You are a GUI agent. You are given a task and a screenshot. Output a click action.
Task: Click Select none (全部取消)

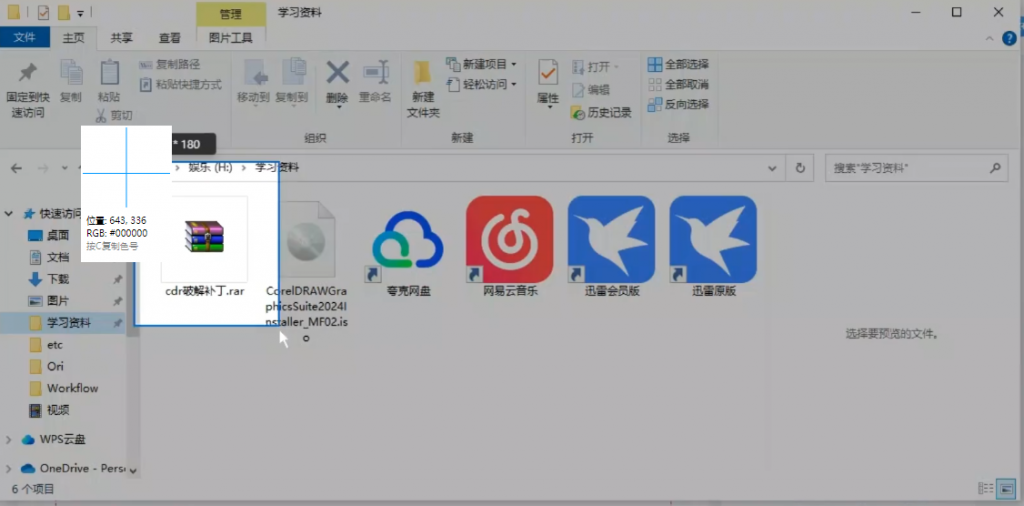pyautogui.click(x=679, y=84)
